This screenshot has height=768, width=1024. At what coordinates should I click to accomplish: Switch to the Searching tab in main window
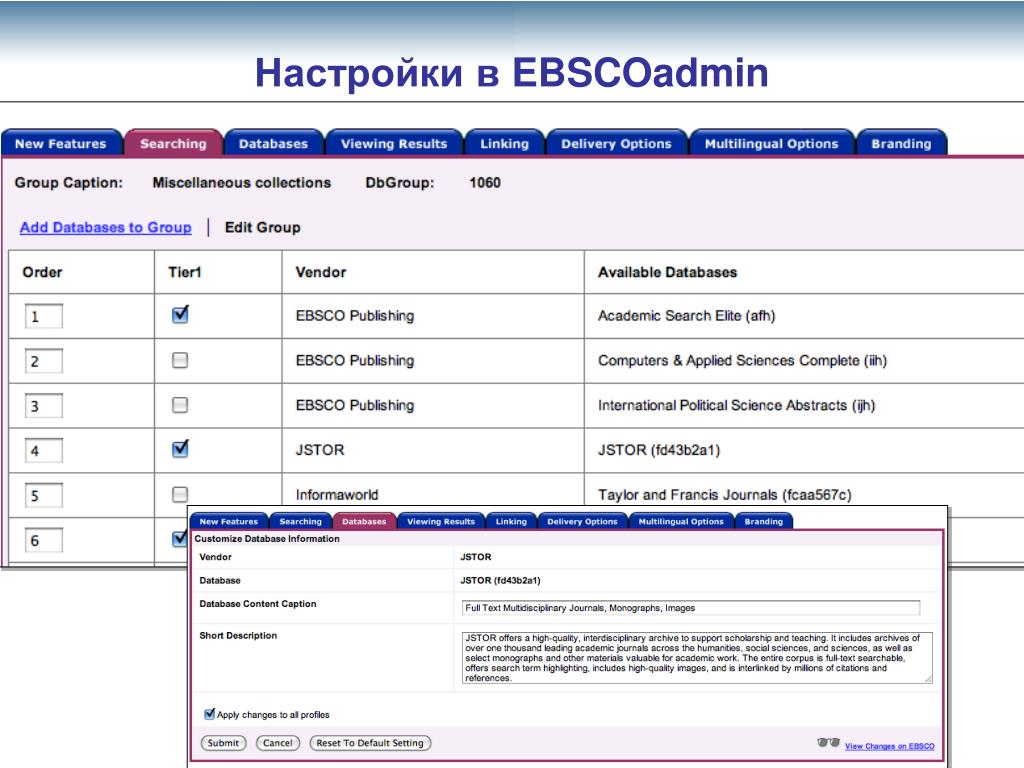coord(173,143)
